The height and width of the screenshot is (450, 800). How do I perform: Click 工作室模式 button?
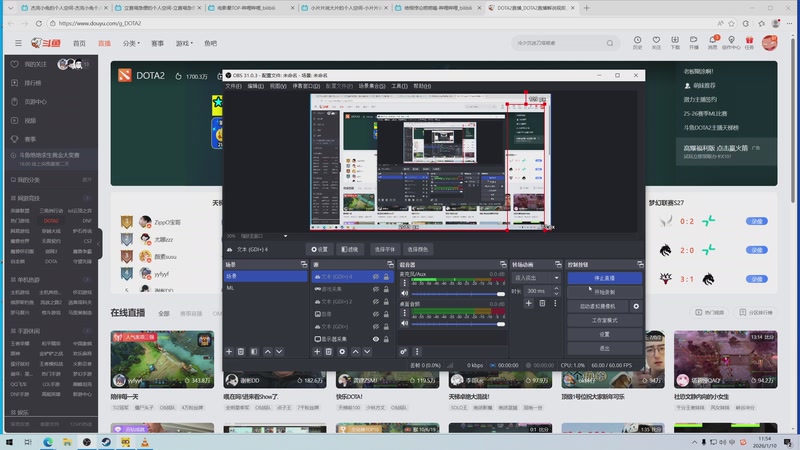pyautogui.click(x=605, y=320)
